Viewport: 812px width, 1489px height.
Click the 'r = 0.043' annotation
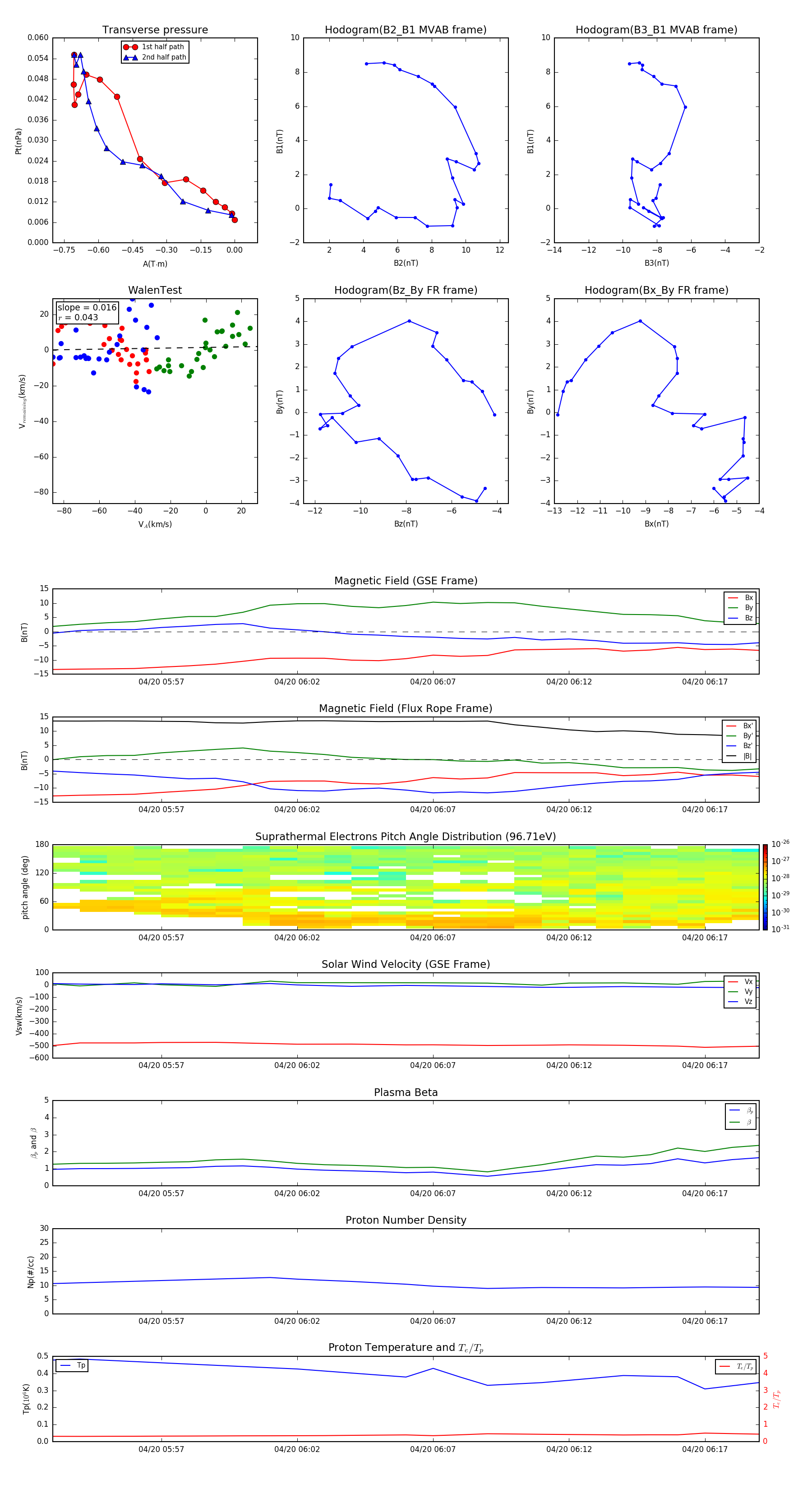point(78,317)
